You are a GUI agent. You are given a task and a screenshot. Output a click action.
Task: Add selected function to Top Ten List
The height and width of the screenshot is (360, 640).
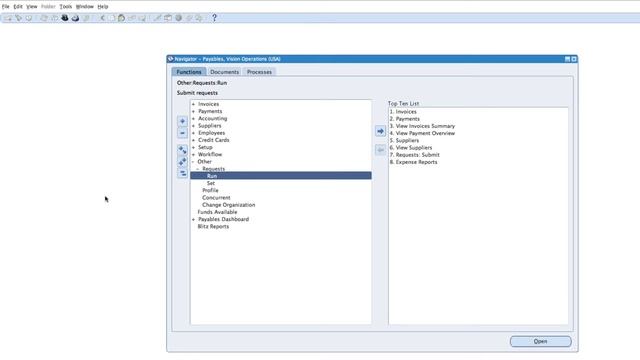380,131
